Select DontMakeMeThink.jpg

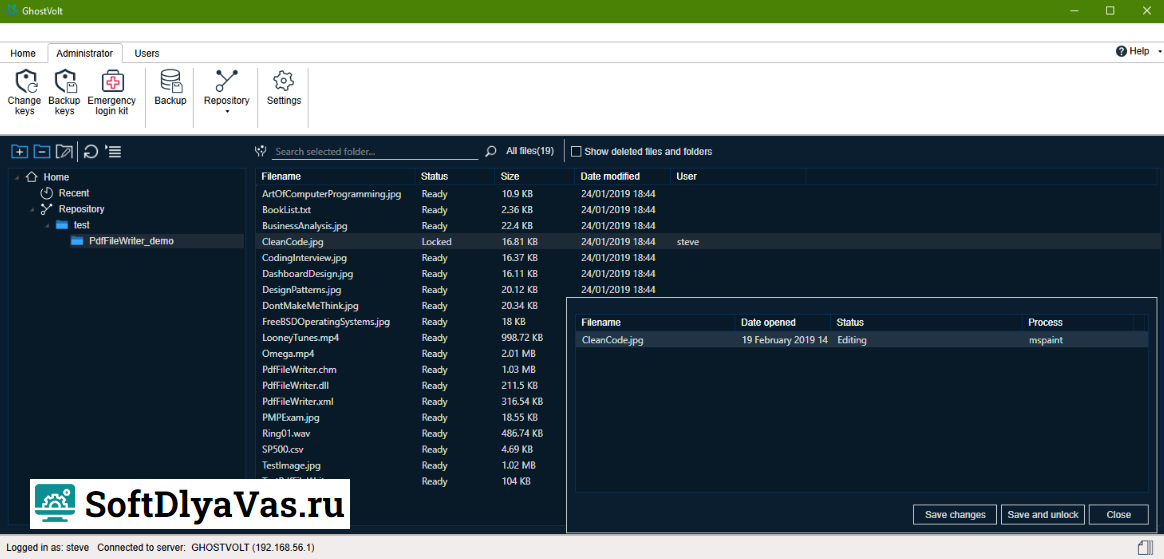(310, 306)
